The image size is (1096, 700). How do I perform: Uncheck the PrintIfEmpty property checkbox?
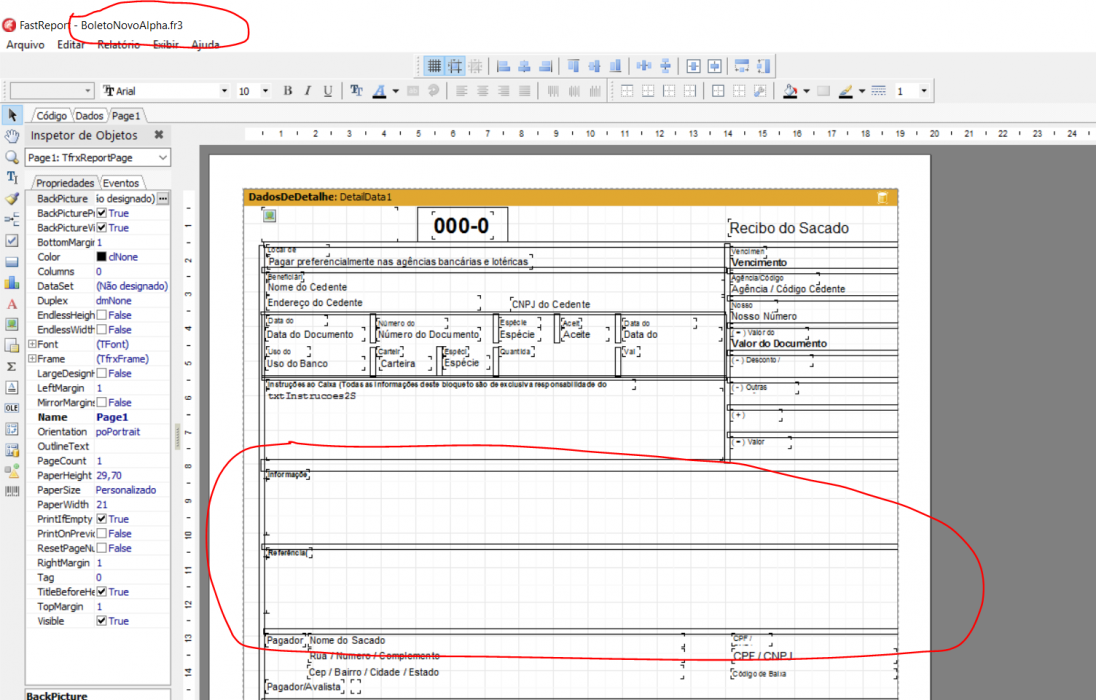[101, 519]
